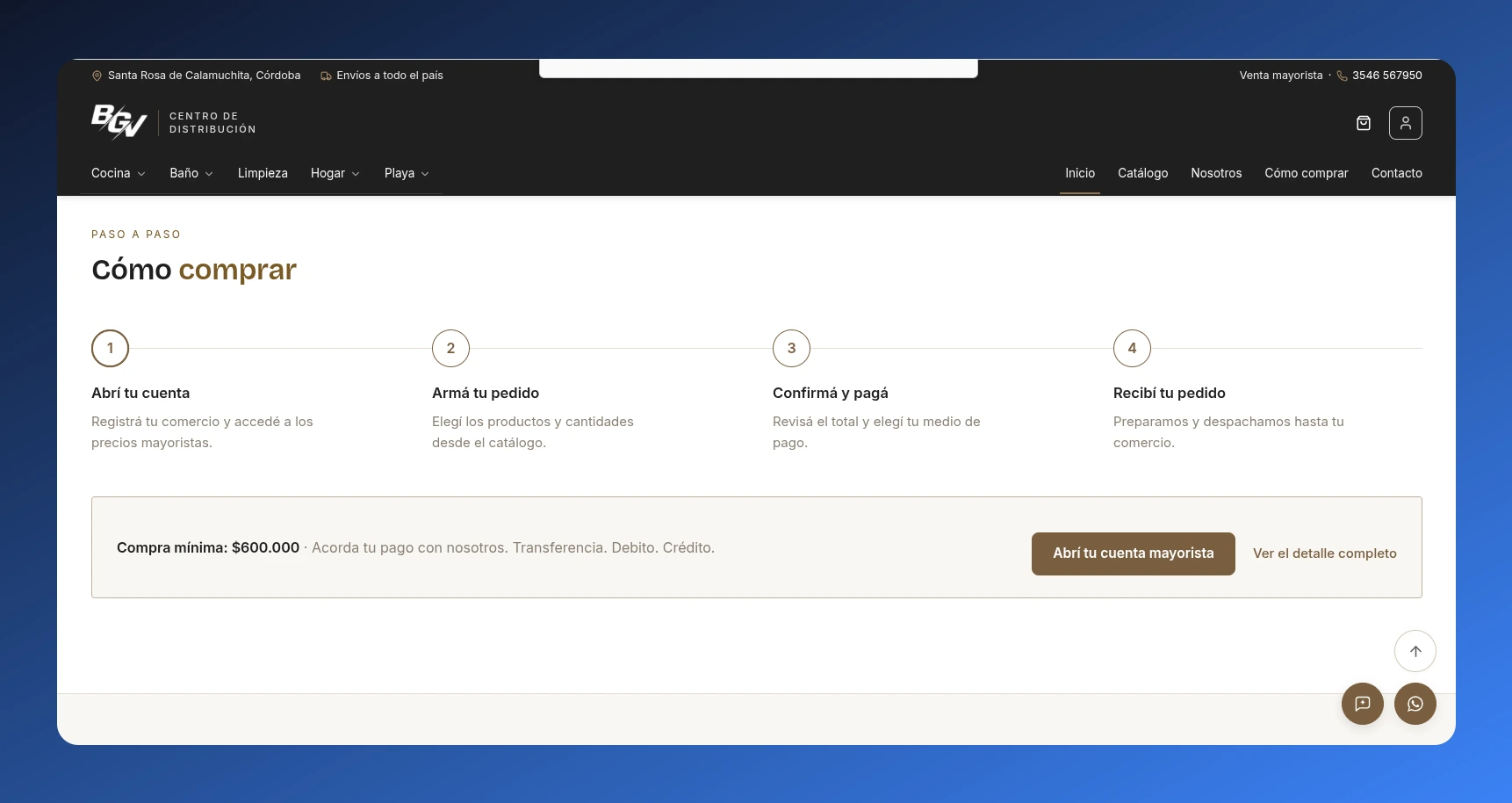The image size is (1512, 803).
Task: Click the Recibí tu pedido heading
Action: pos(1170,393)
